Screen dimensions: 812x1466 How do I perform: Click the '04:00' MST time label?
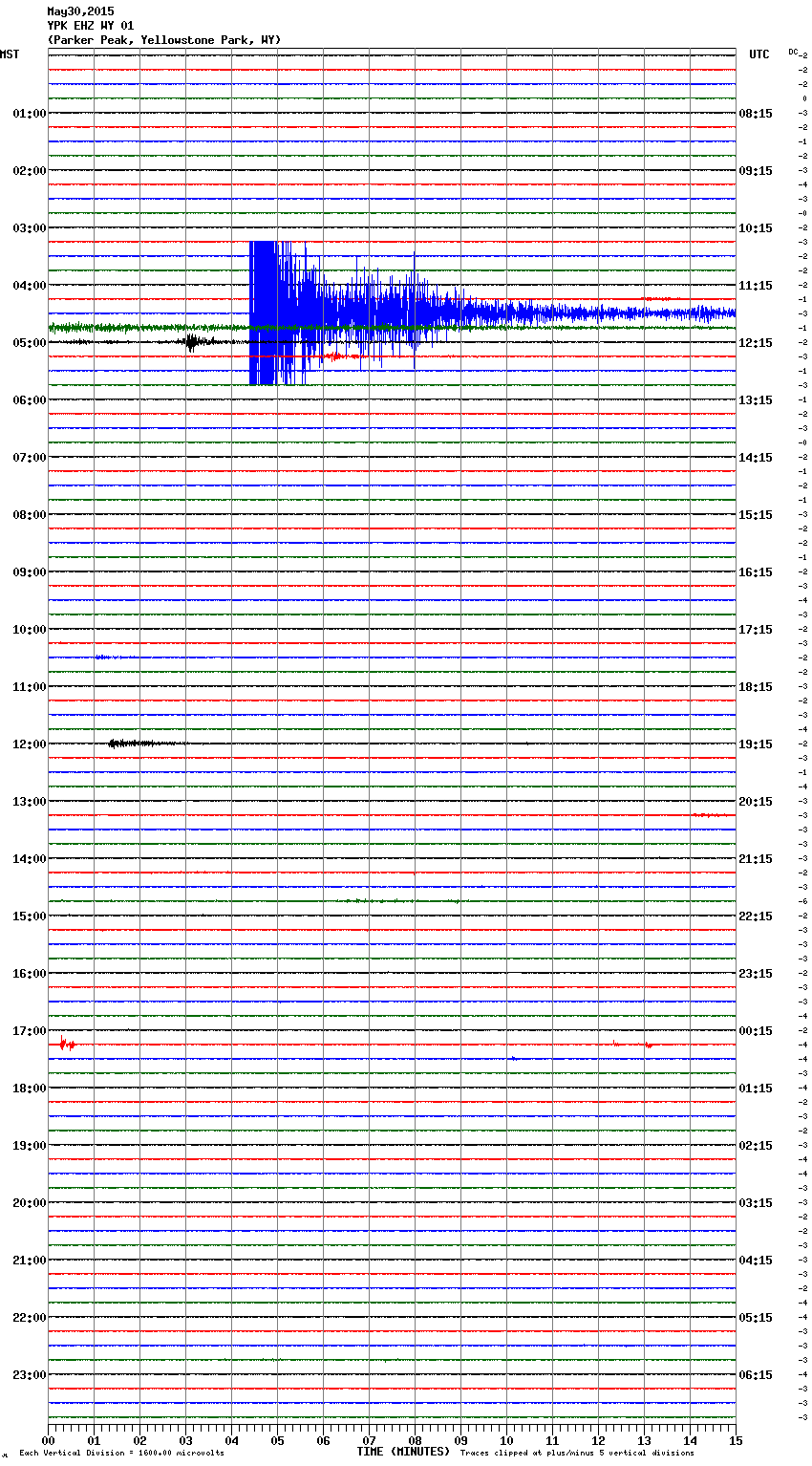pos(29,285)
